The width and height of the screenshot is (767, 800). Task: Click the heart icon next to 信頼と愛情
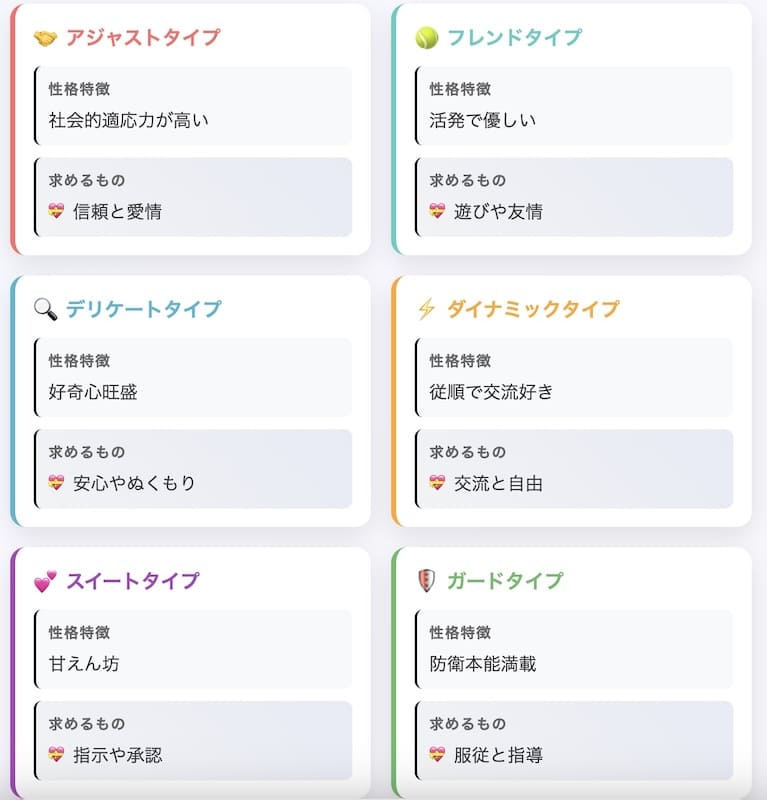[56, 211]
